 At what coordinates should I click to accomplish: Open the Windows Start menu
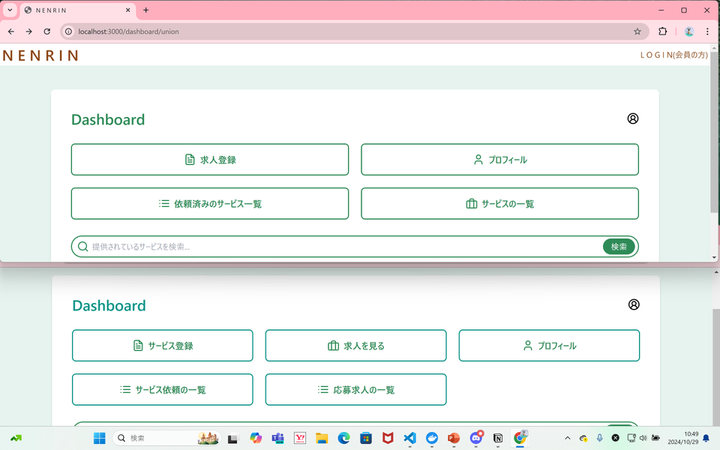click(99, 438)
